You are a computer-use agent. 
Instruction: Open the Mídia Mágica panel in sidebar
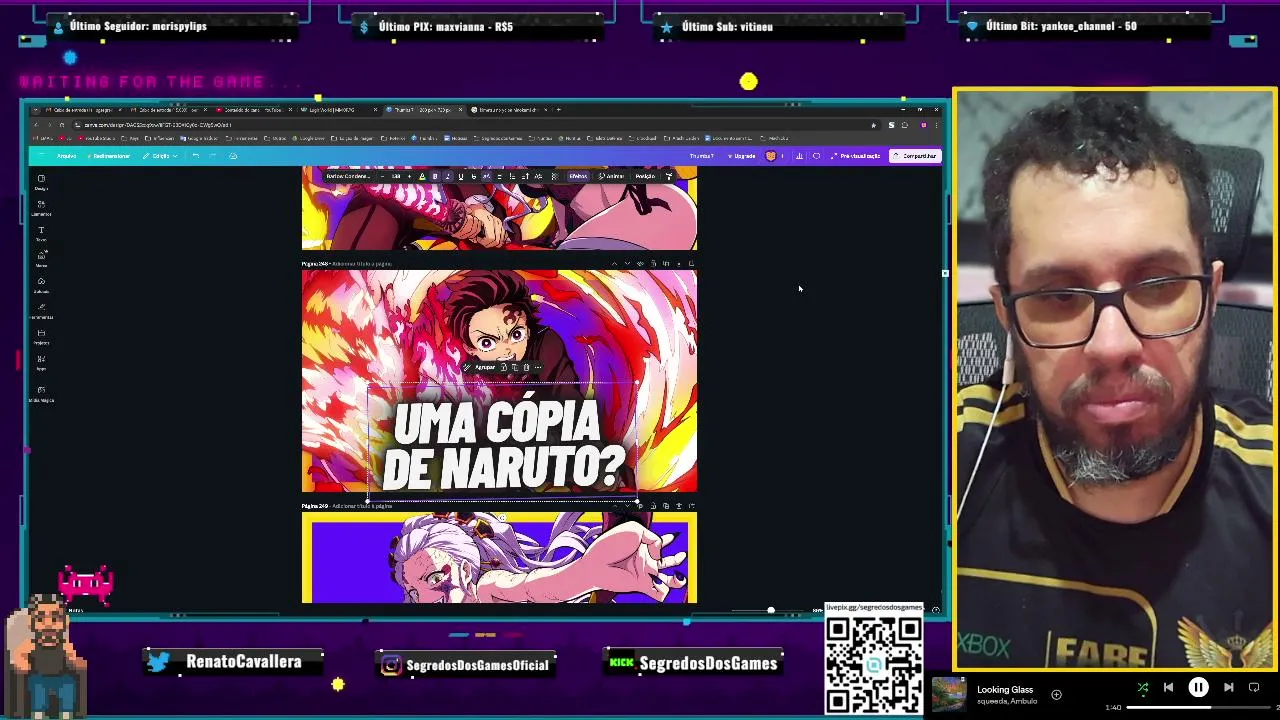point(41,393)
